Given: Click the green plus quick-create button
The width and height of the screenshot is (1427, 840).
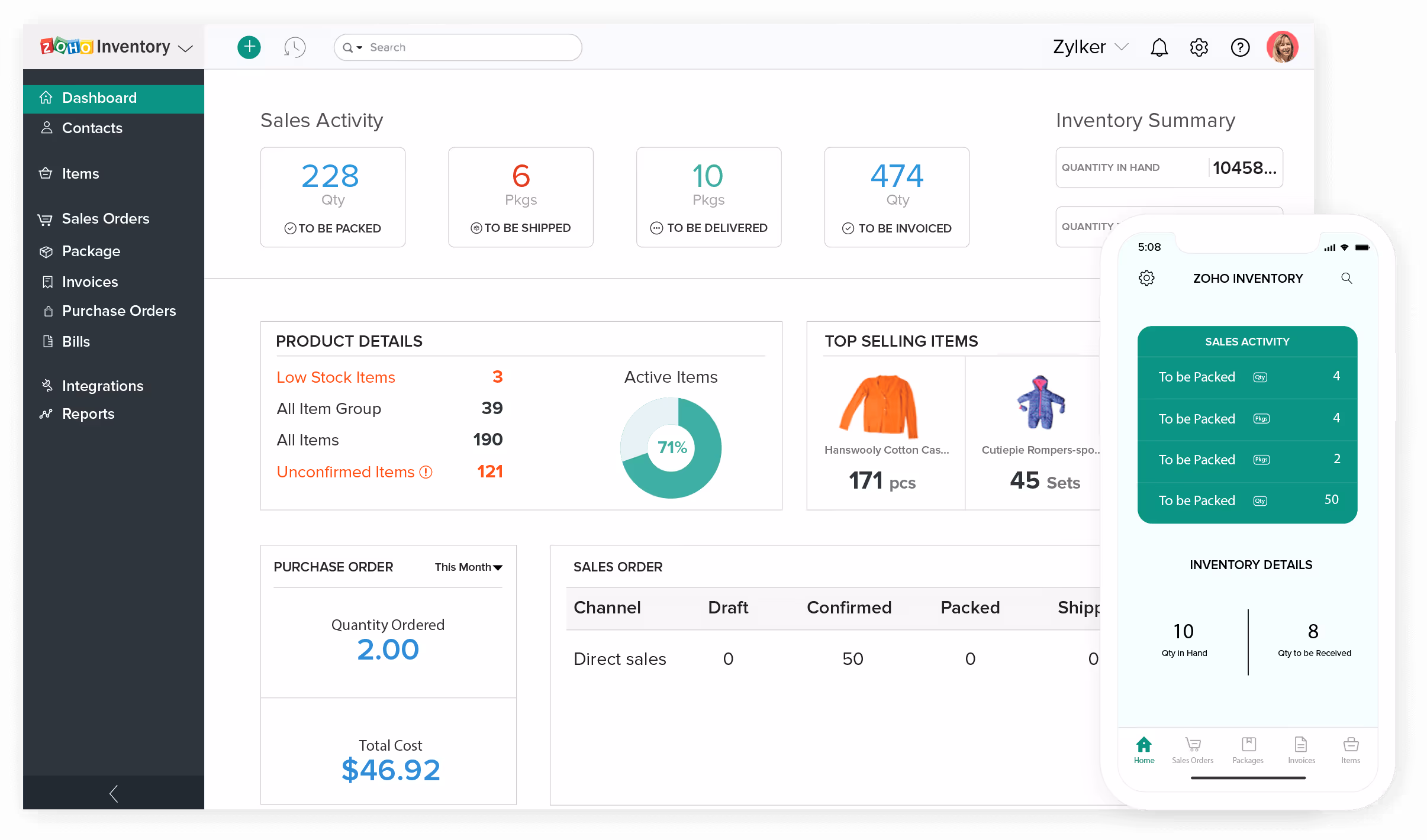Looking at the screenshot, I should pyautogui.click(x=249, y=47).
